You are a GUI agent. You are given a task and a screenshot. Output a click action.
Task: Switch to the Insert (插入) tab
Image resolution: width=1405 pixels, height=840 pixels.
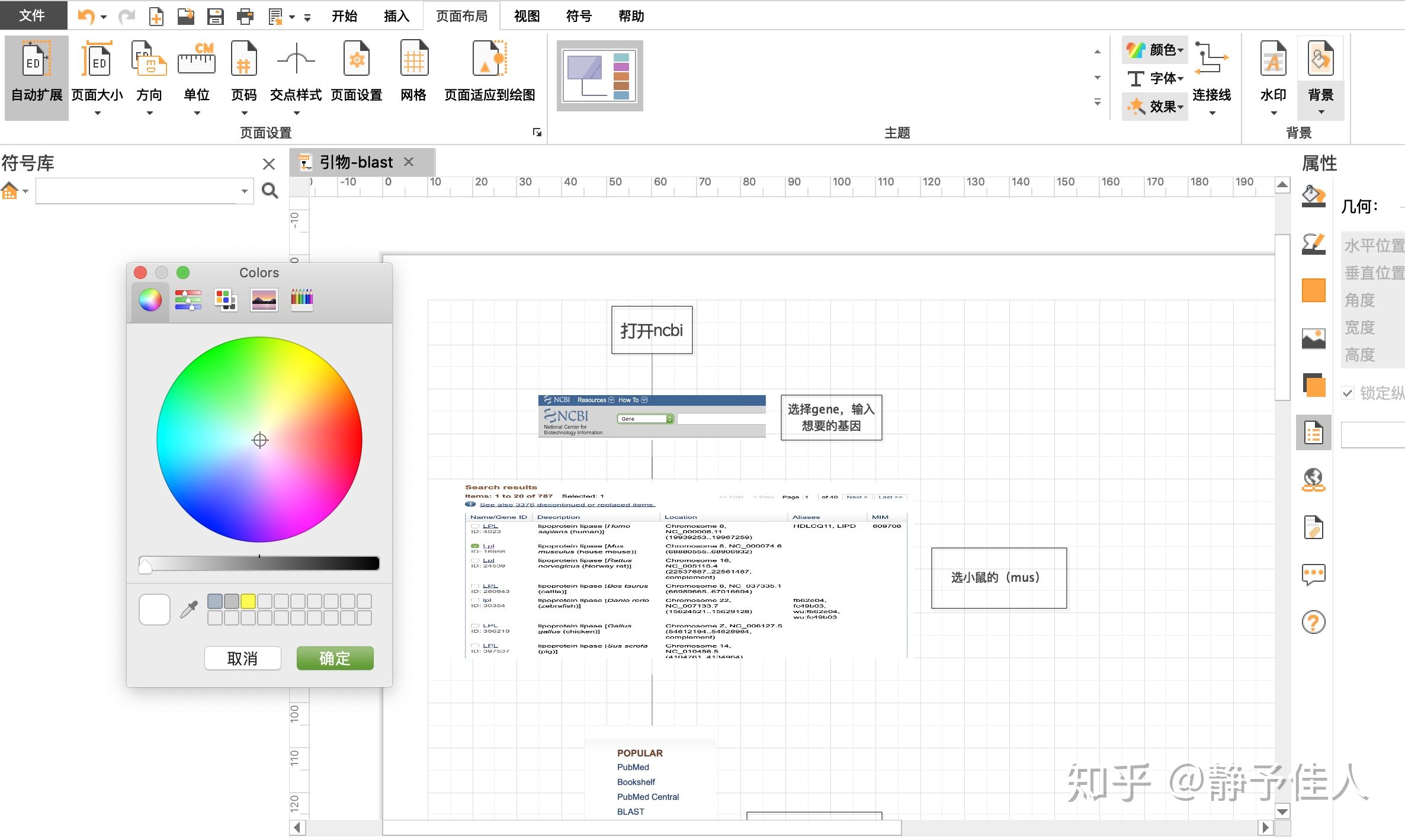396,16
